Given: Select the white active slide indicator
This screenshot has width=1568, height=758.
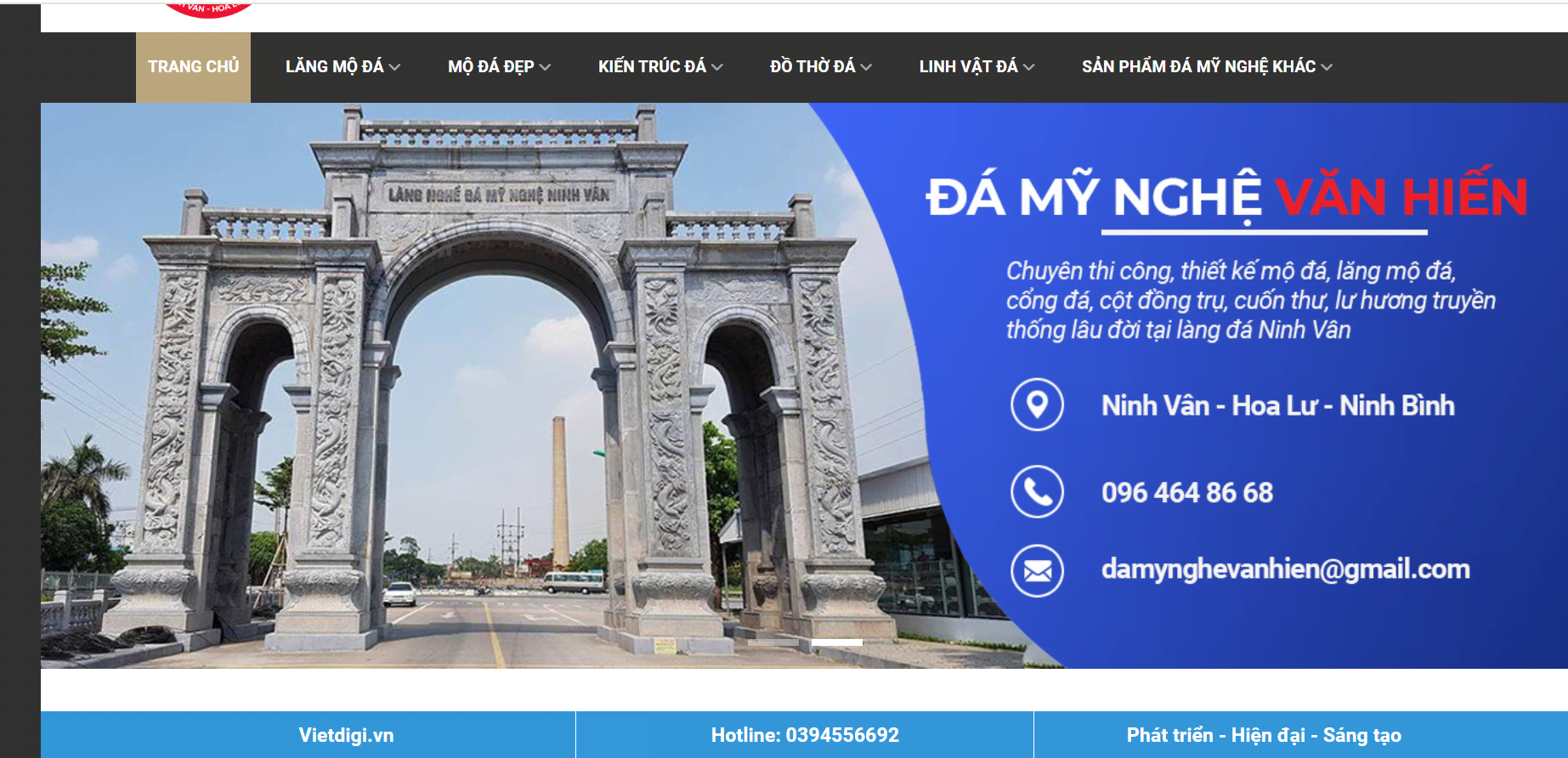Looking at the screenshot, I should click(837, 642).
